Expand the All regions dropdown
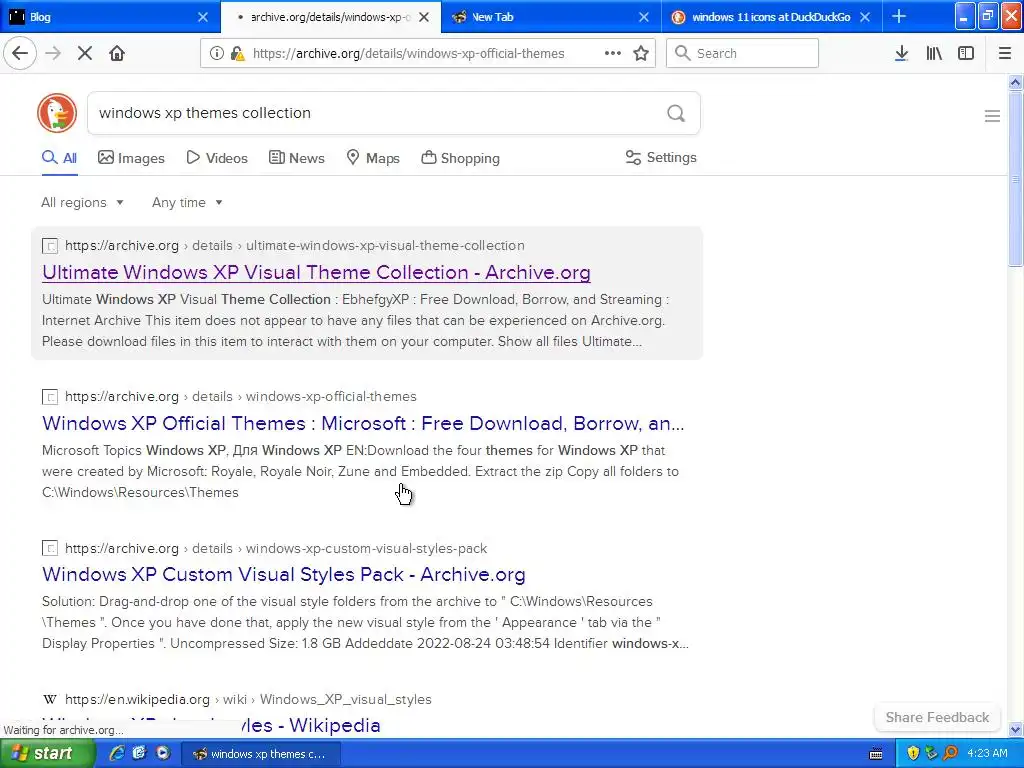This screenshot has height=768, width=1024. pyautogui.click(x=82, y=202)
